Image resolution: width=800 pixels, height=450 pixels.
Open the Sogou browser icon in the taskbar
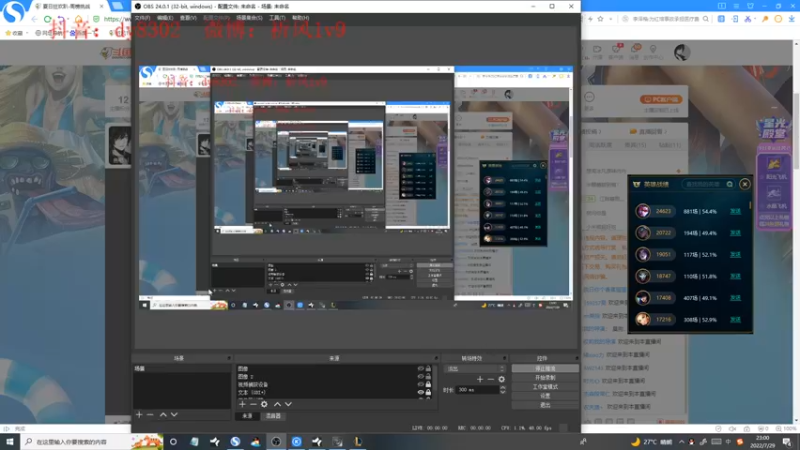point(235,442)
